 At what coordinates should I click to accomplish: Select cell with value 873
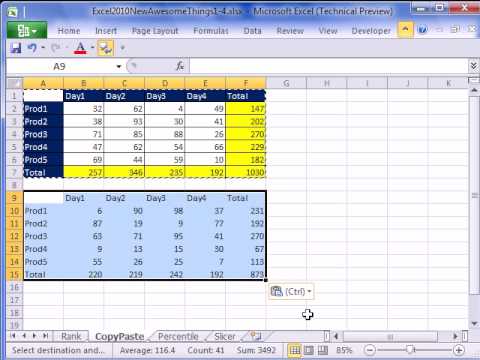coord(246,274)
